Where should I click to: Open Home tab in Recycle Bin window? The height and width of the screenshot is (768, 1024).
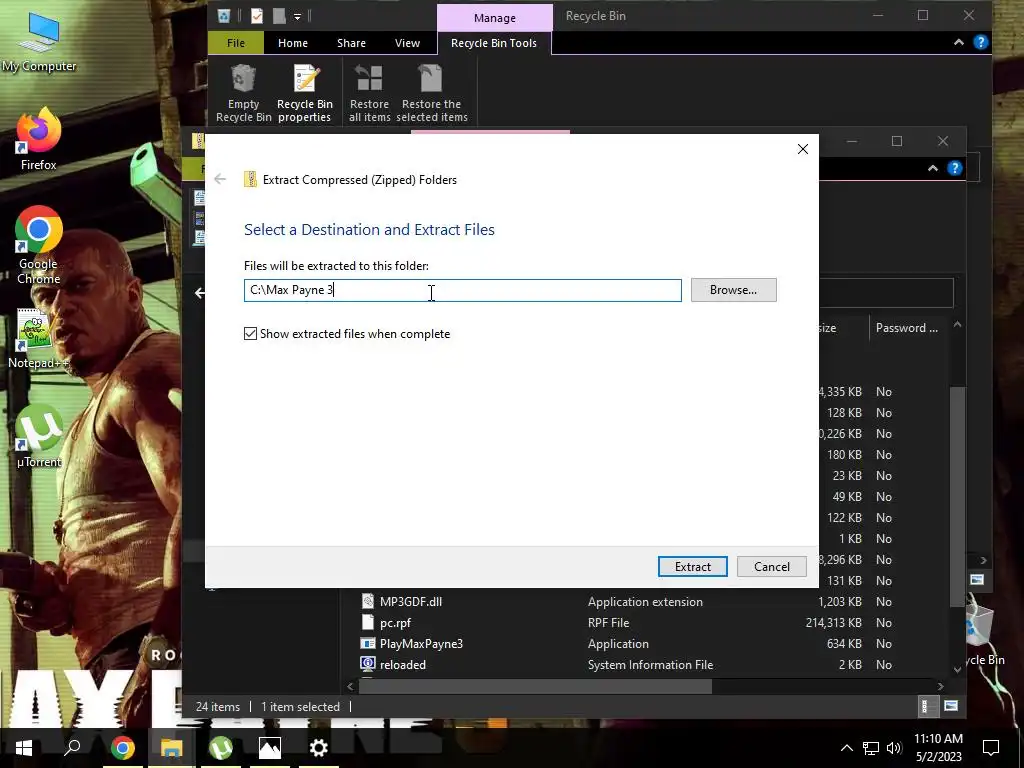coord(293,43)
